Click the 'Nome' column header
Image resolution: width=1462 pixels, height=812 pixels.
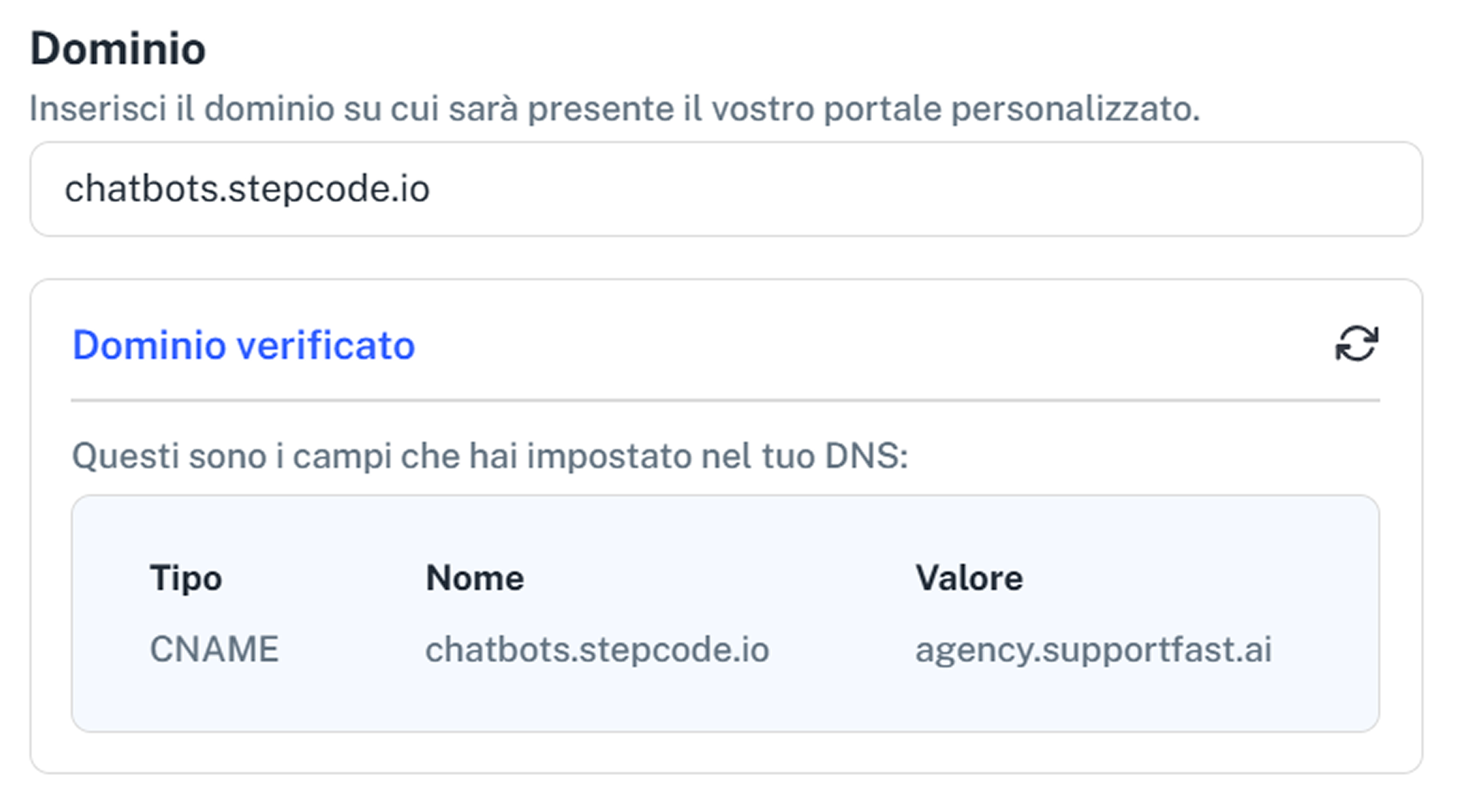pos(474,578)
